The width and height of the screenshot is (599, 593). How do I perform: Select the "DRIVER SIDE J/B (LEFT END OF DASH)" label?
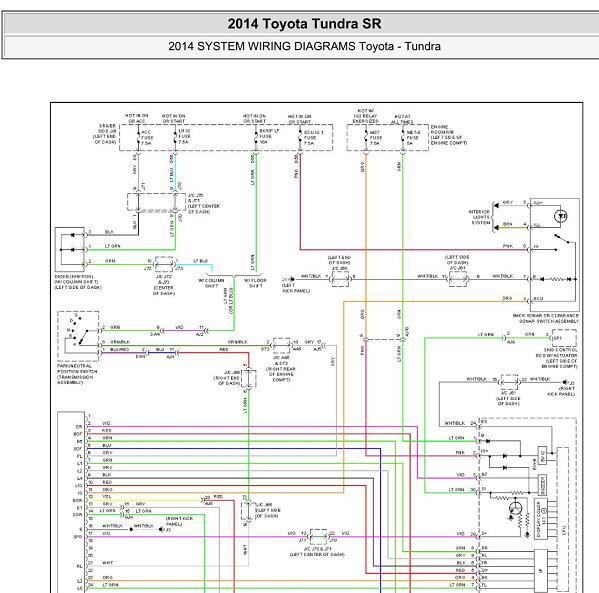click(105, 134)
